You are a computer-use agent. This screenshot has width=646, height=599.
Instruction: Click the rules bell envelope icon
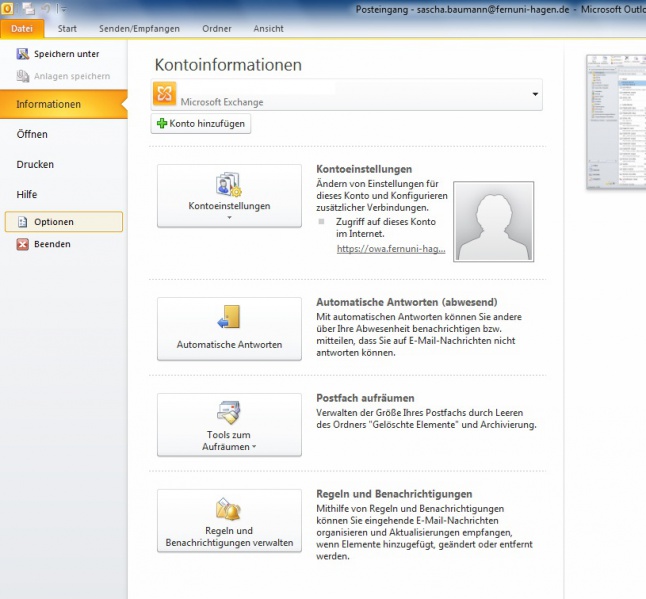pyautogui.click(x=229, y=509)
